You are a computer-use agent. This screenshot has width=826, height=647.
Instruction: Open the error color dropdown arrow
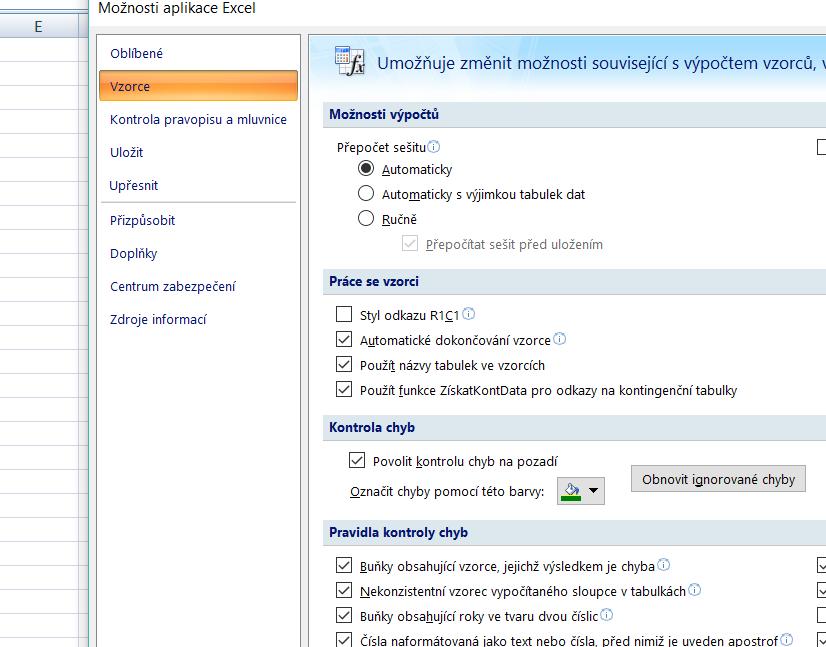click(594, 491)
